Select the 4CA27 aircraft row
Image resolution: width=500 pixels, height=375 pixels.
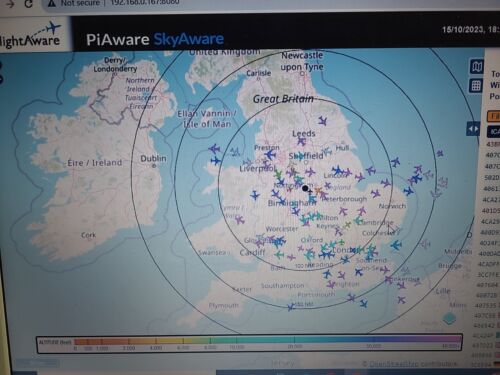pos(491,200)
